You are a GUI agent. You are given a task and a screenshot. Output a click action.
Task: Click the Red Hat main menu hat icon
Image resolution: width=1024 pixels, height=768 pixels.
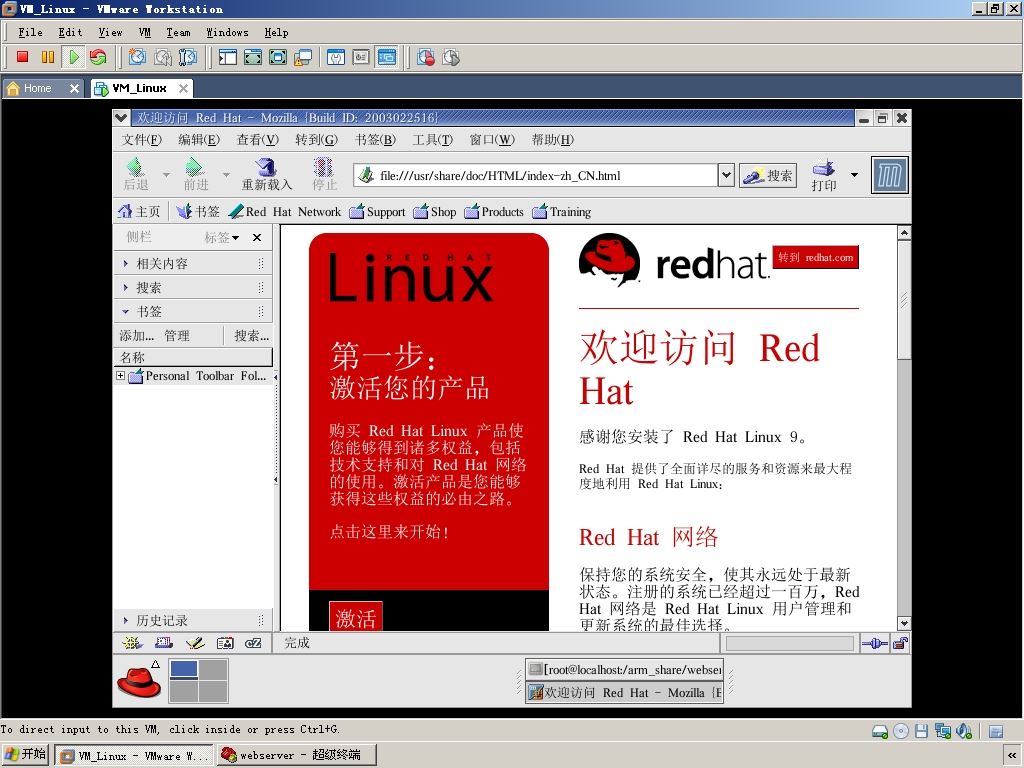pyautogui.click(x=138, y=682)
